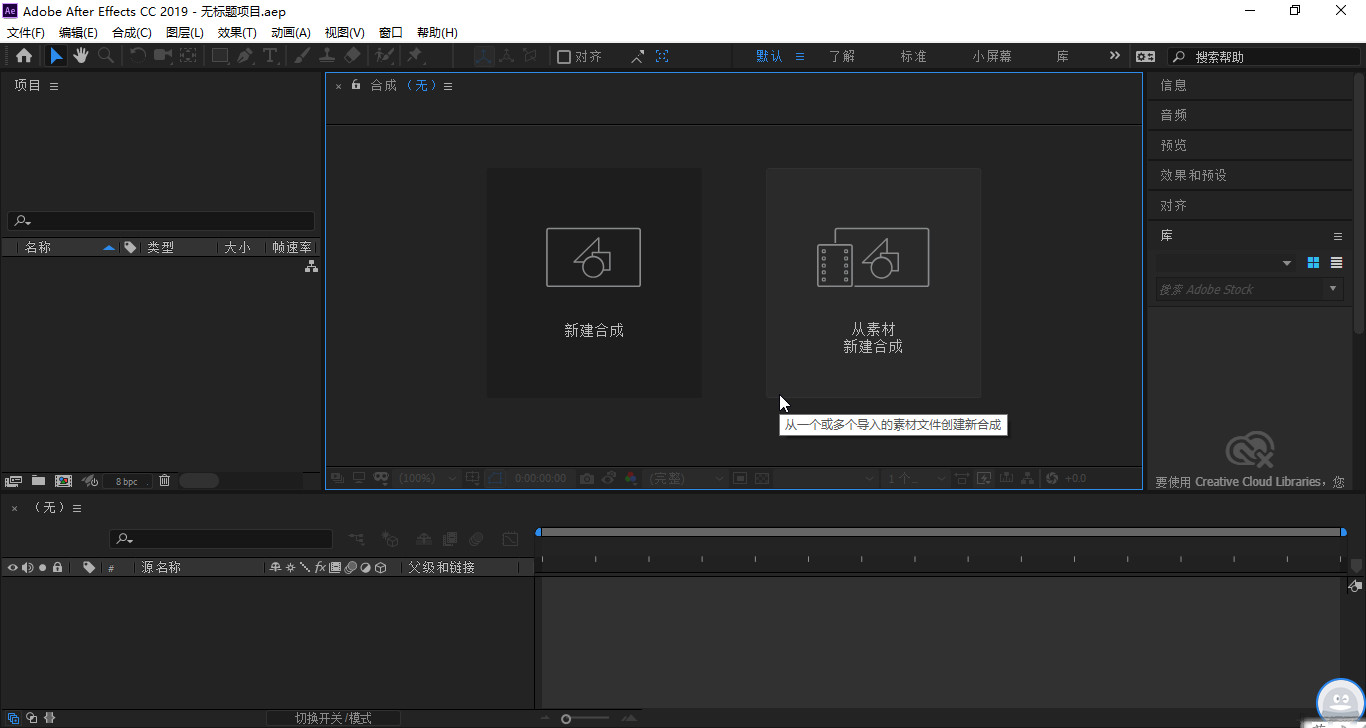Take a snapshot with camera icon
1366x728 pixels.
pos(587,479)
